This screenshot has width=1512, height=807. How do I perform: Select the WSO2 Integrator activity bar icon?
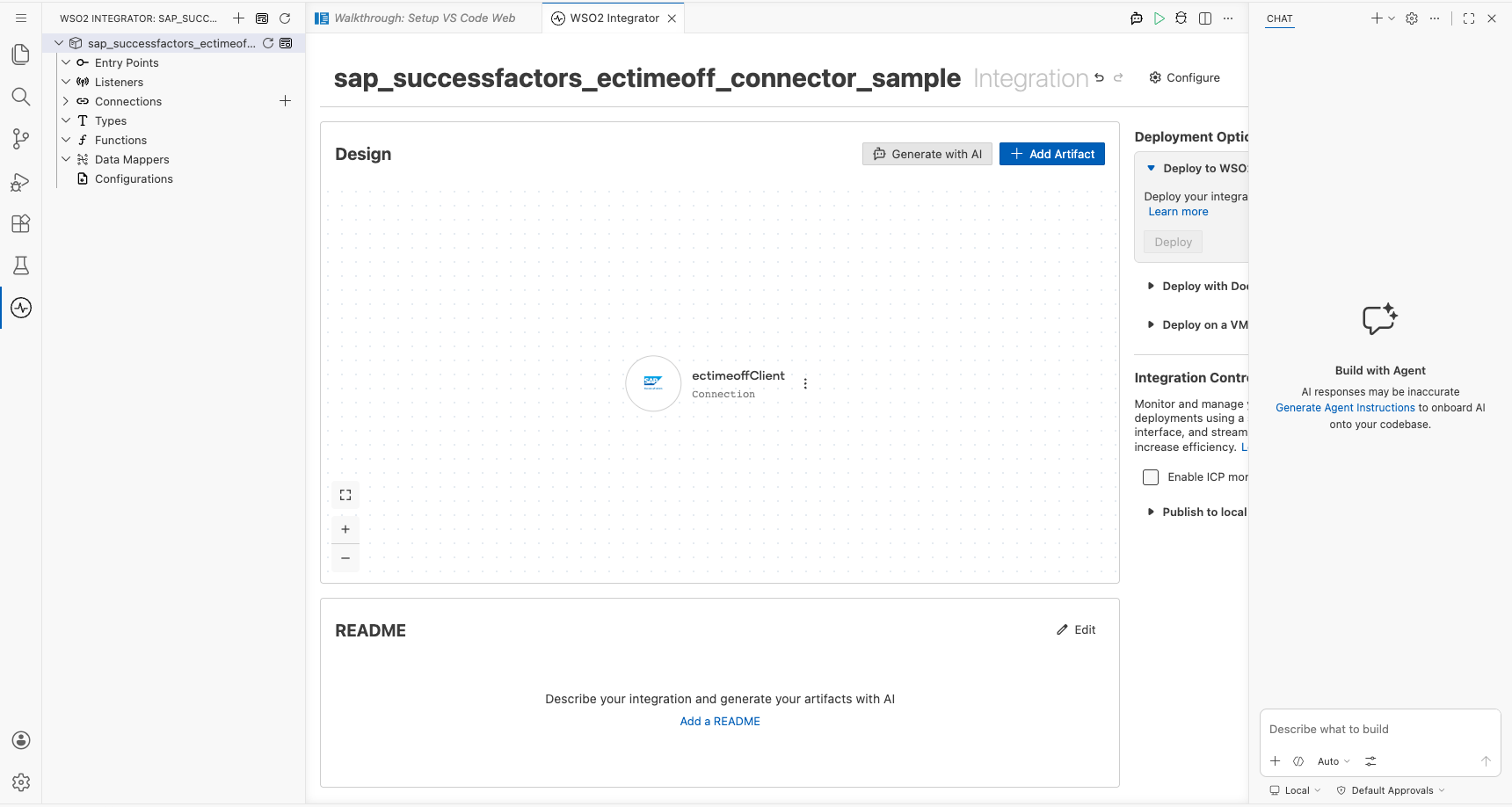click(x=21, y=308)
